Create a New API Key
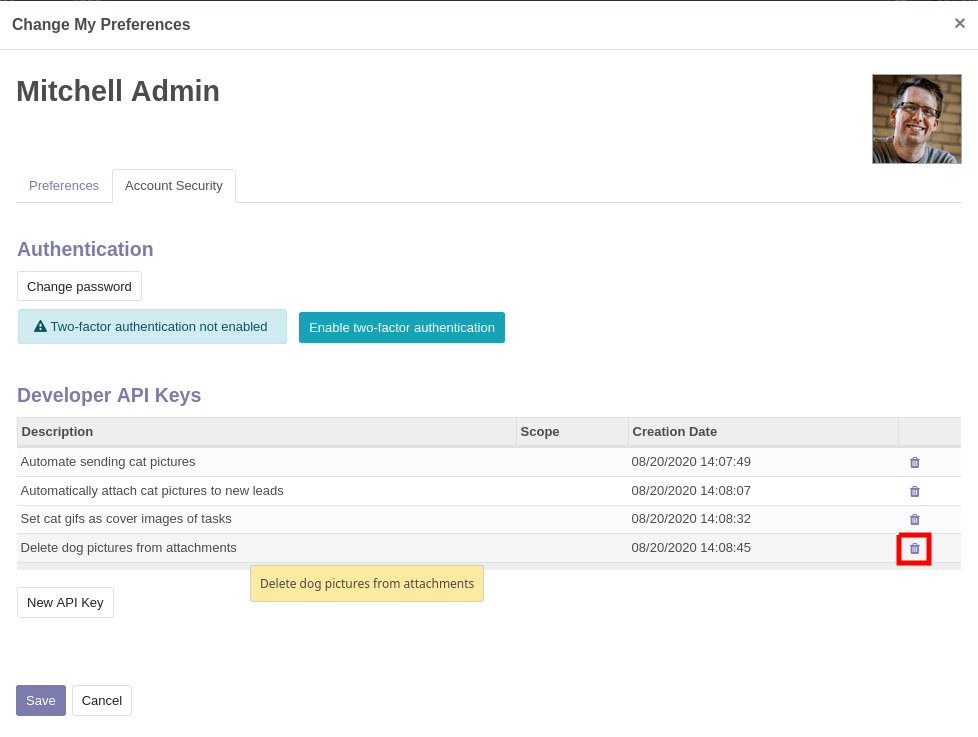The height and width of the screenshot is (737, 978). tap(65, 603)
